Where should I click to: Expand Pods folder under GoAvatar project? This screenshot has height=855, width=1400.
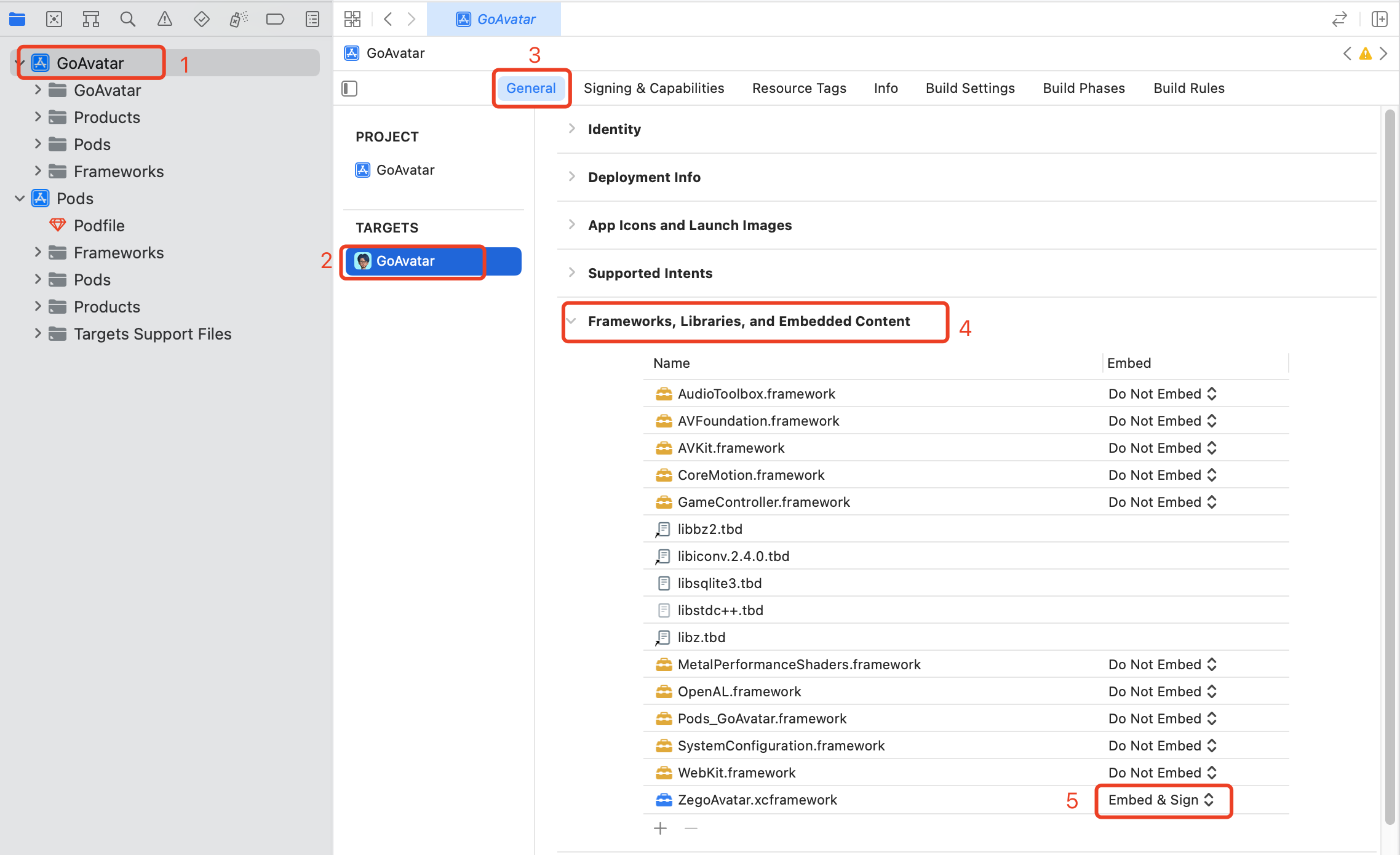(x=38, y=144)
